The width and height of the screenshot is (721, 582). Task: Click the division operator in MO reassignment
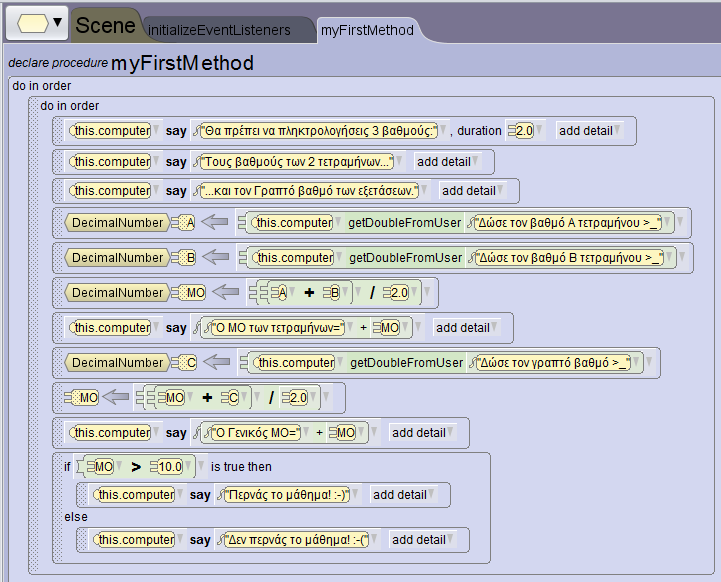click(x=271, y=397)
